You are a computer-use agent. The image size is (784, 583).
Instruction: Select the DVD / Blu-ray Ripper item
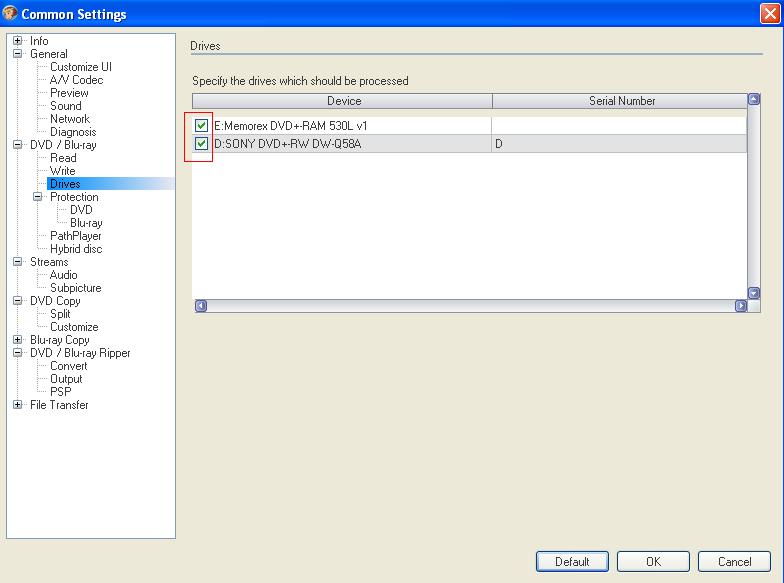(80, 352)
